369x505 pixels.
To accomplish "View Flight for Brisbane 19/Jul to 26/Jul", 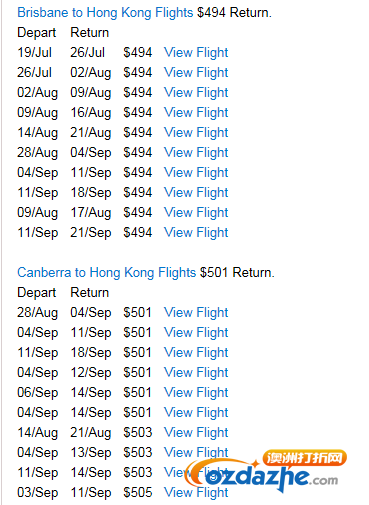I will click(x=196, y=53).
